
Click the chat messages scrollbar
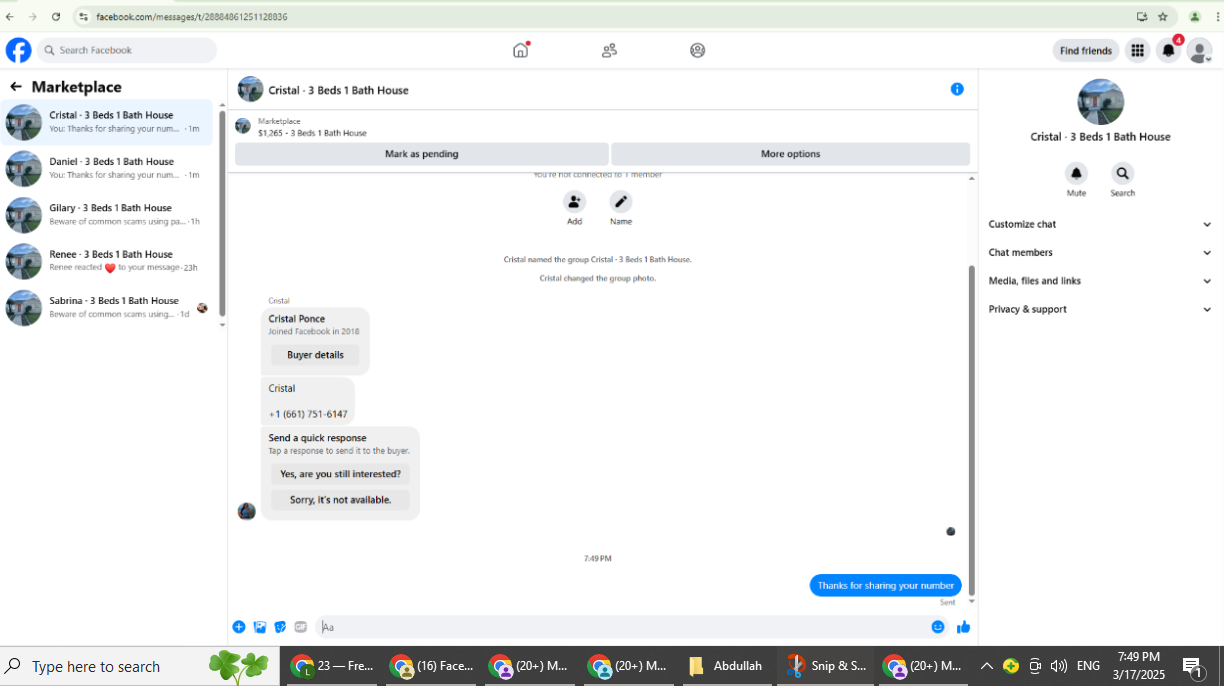point(971,430)
